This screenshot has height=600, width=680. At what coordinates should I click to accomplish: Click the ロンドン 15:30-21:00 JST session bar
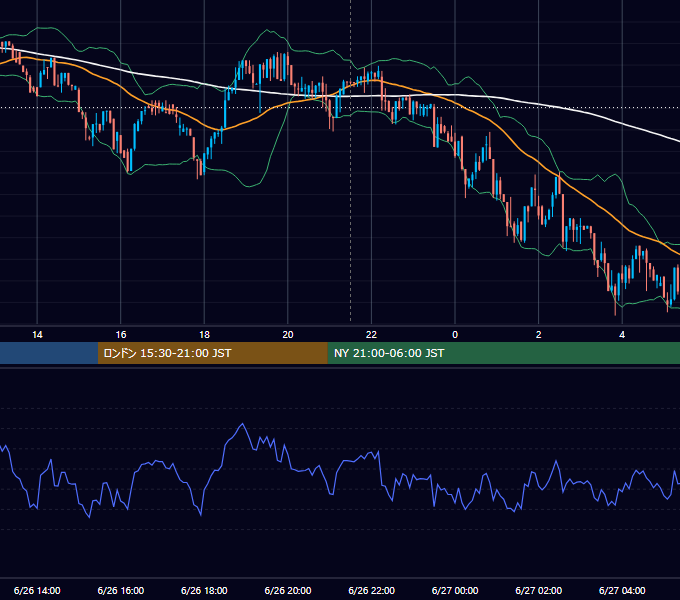point(212,353)
